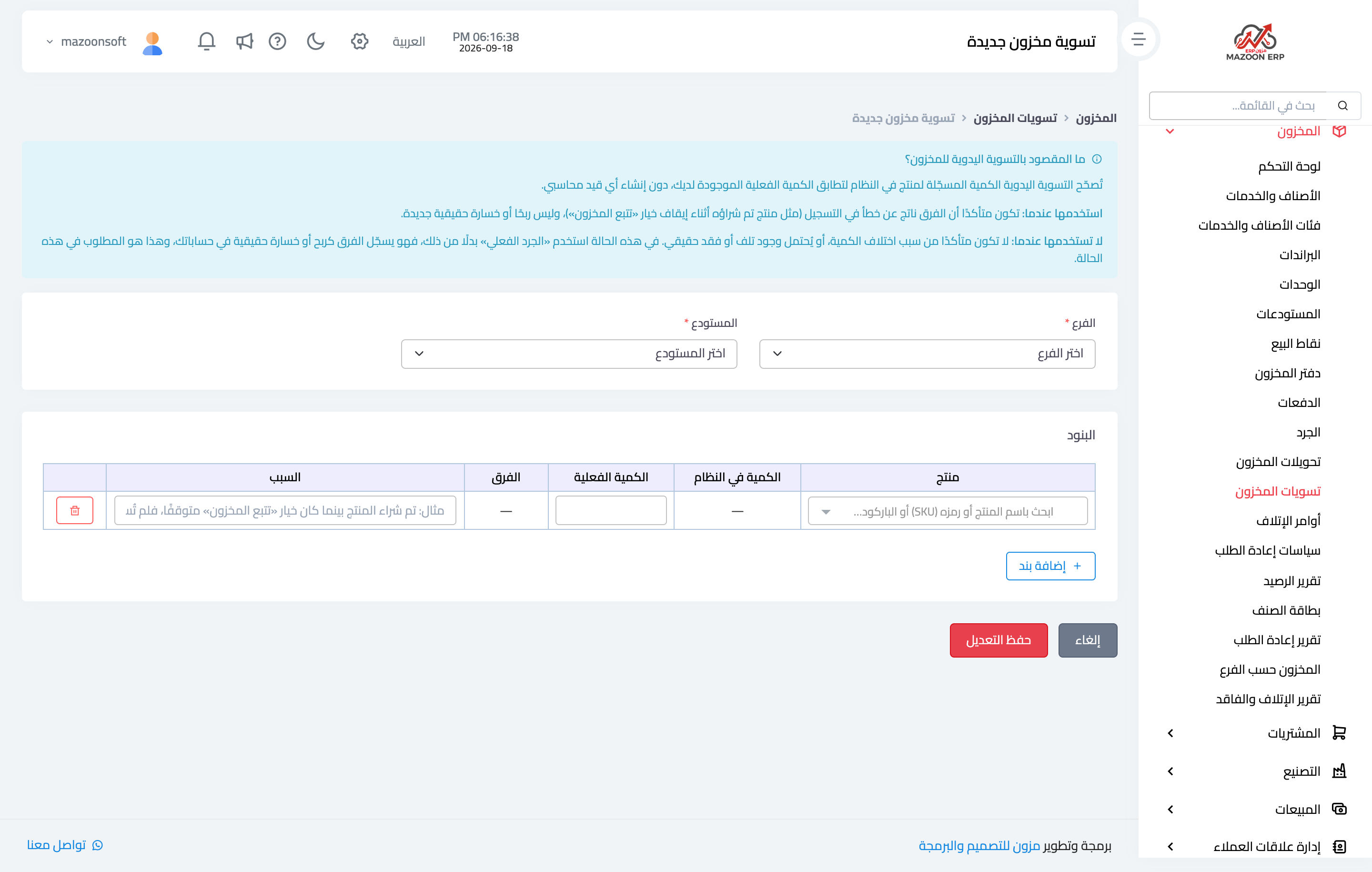Go to البراندات page
This screenshot has height=872, width=1372.
point(1300,255)
